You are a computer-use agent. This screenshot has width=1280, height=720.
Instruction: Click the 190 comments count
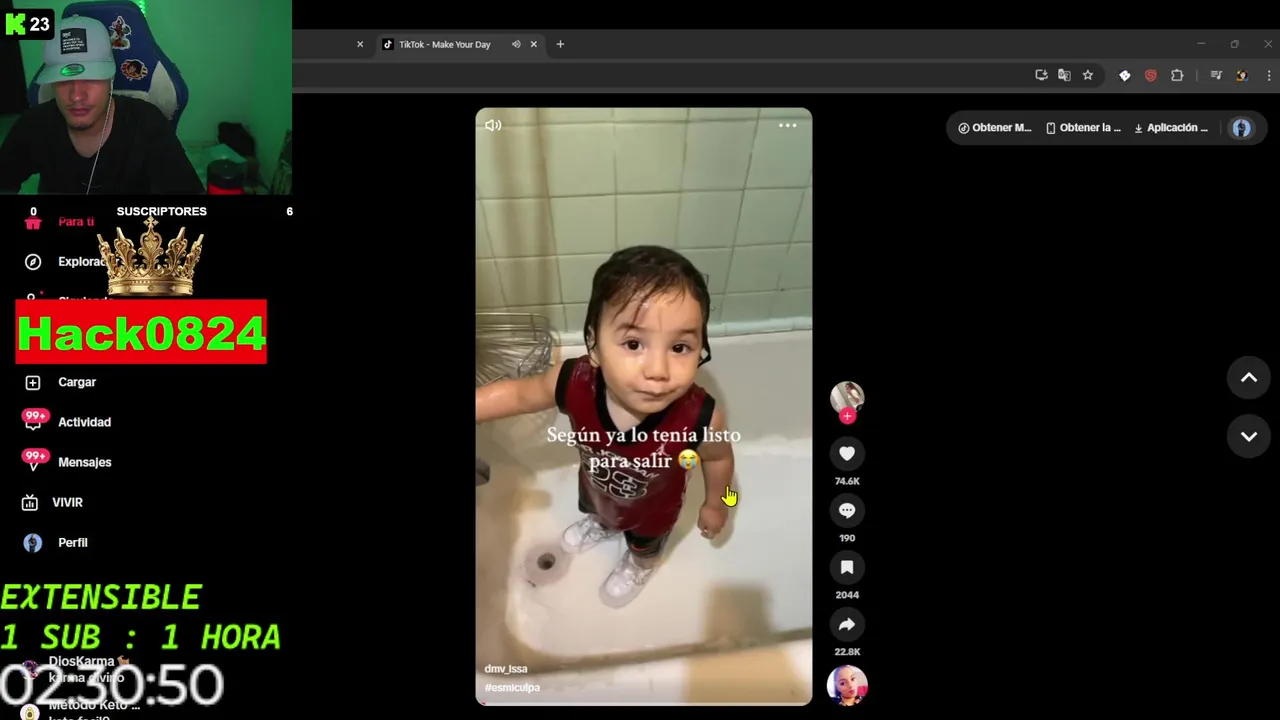pyautogui.click(x=847, y=538)
